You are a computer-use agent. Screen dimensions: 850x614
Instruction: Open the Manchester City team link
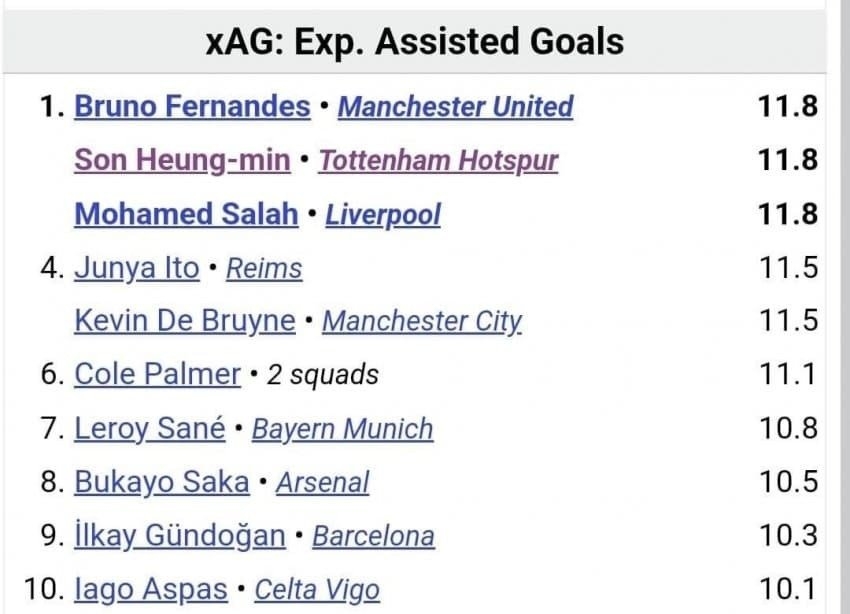pyautogui.click(x=422, y=321)
